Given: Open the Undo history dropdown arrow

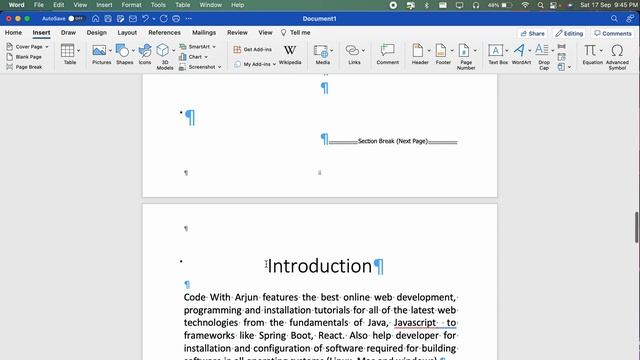Looking at the screenshot, I should pyautogui.click(x=154, y=19).
